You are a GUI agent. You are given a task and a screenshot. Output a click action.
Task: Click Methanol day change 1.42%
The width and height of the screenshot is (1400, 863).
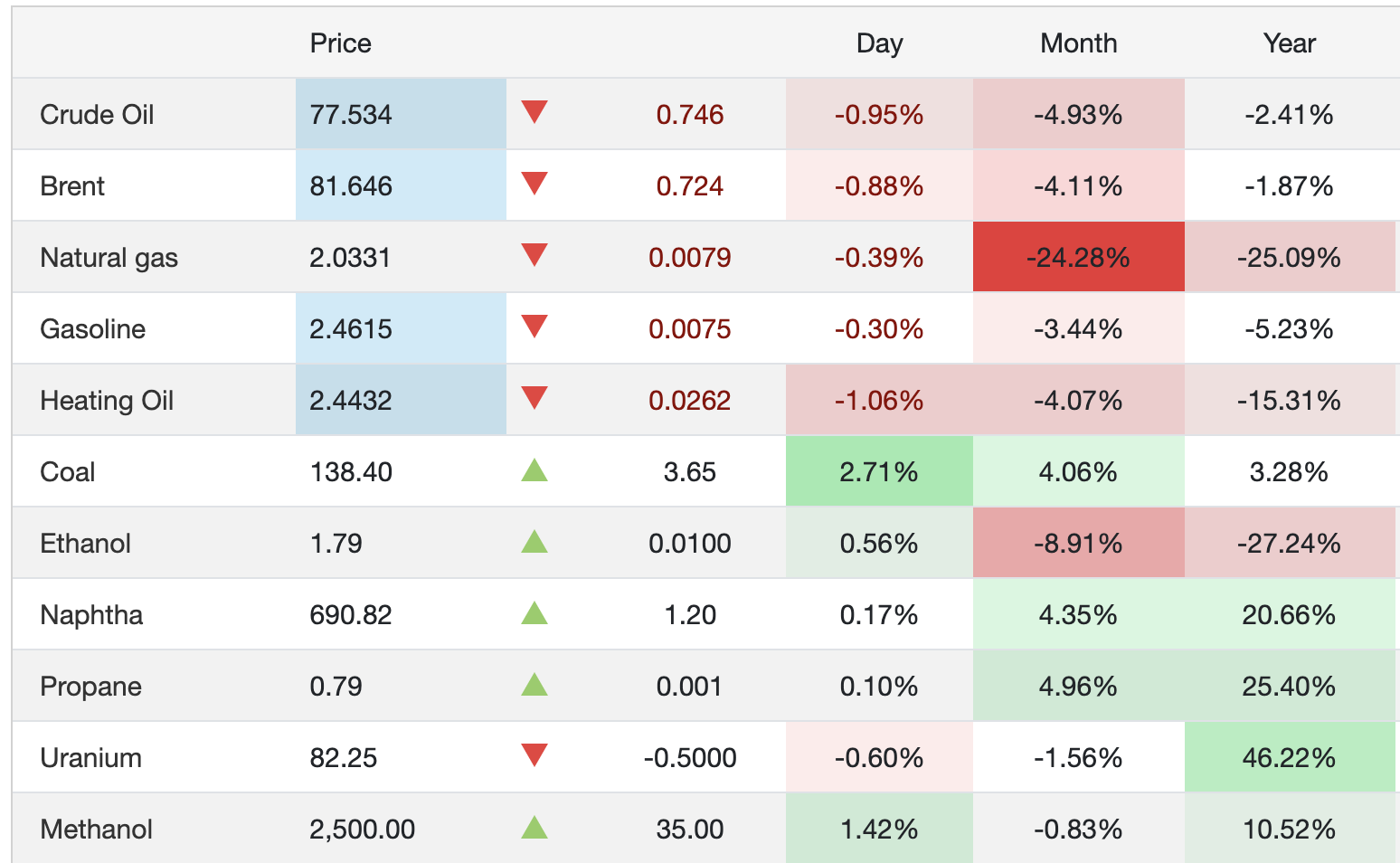(x=879, y=830)
